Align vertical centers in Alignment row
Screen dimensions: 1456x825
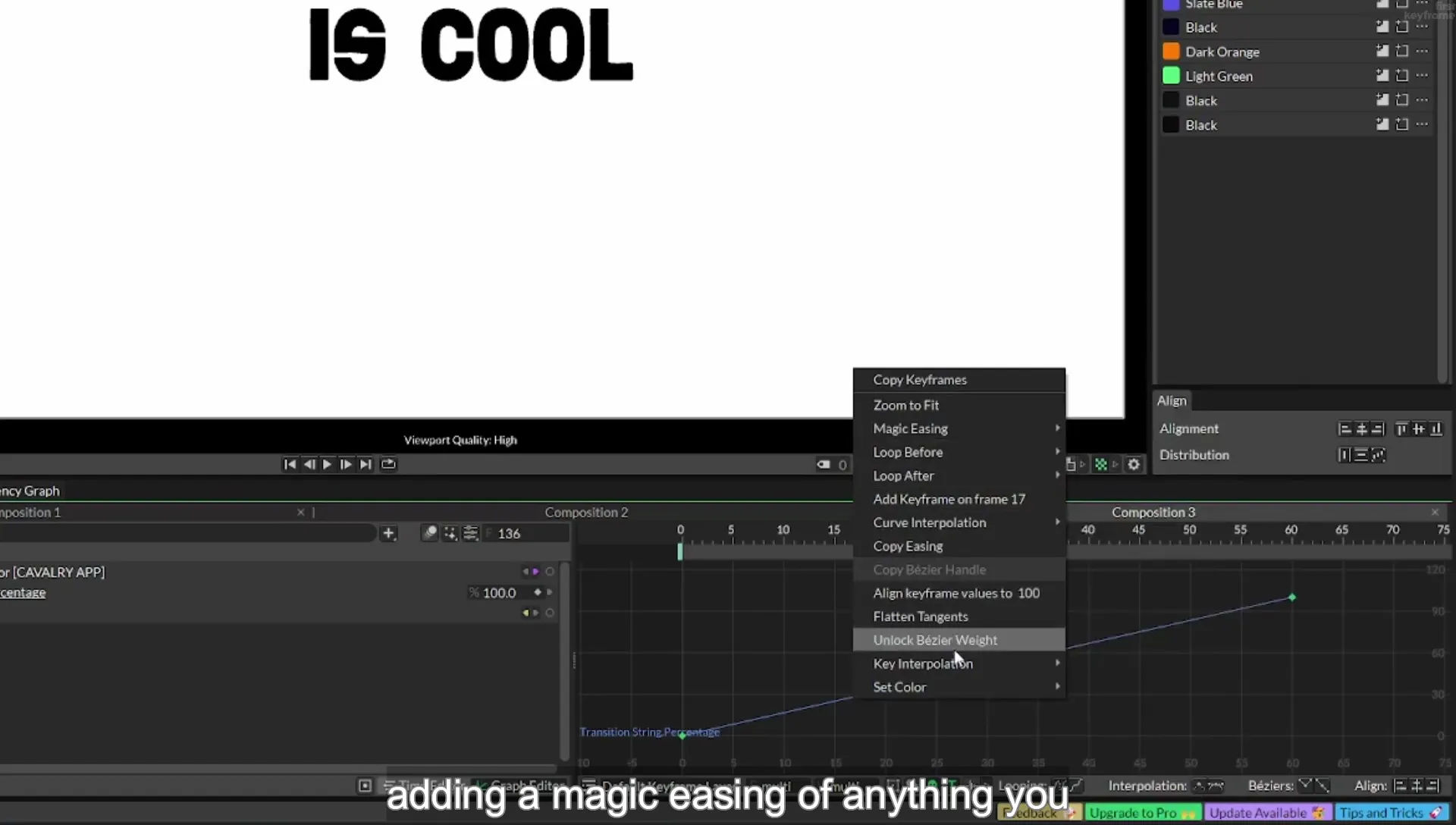1418,429
